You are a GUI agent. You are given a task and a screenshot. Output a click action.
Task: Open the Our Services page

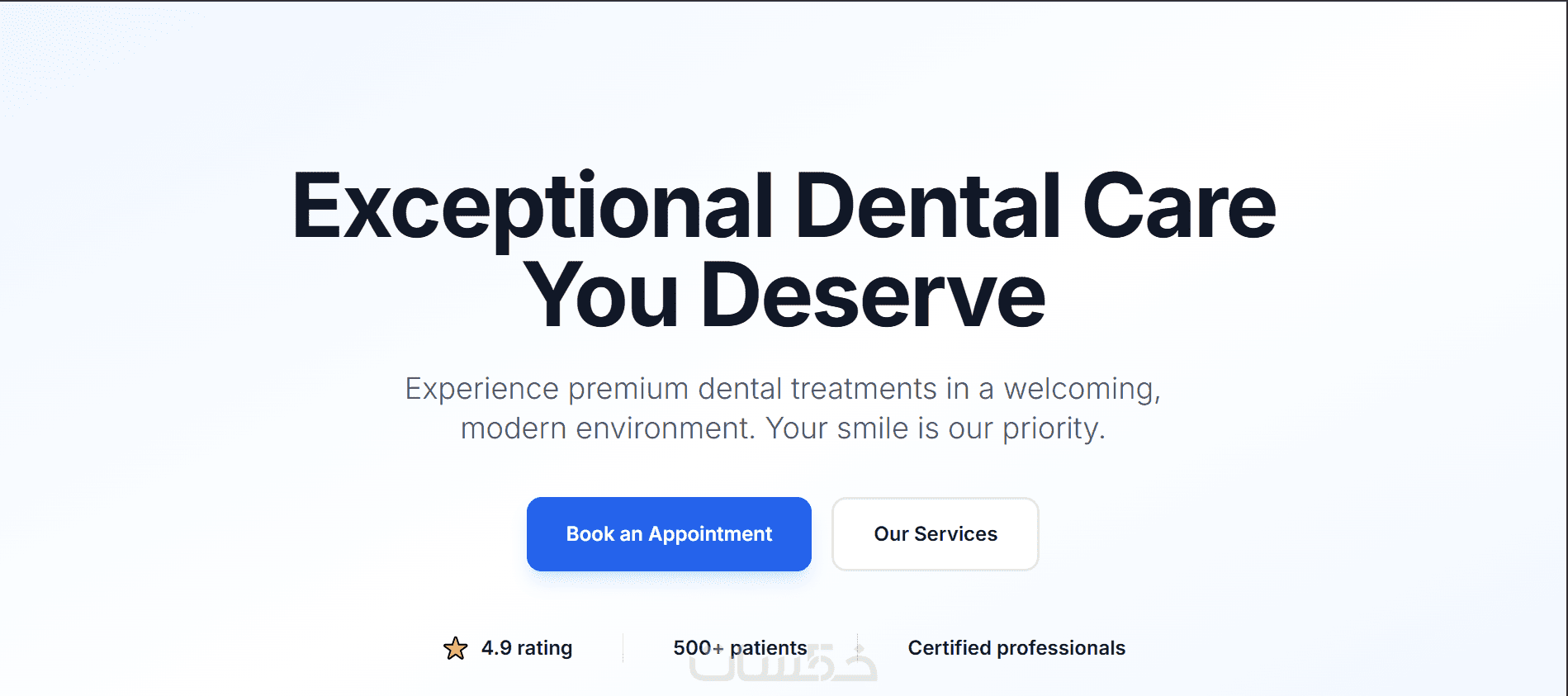point(935,534)
